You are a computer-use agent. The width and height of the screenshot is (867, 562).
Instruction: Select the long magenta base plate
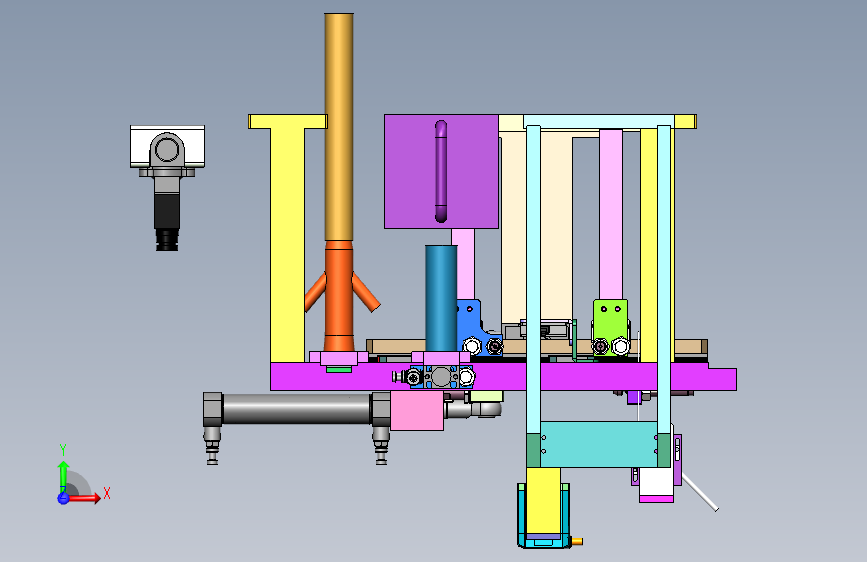(503, 377)
